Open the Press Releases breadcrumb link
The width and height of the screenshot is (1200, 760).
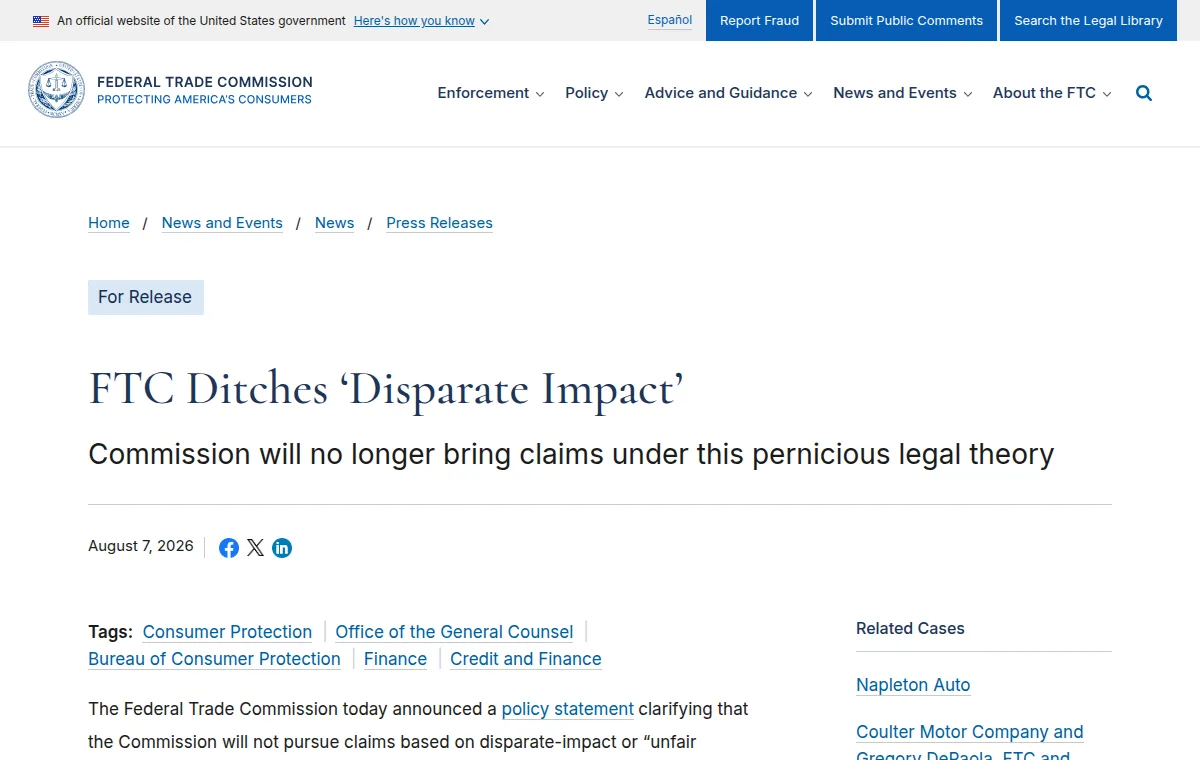(439, 223)
